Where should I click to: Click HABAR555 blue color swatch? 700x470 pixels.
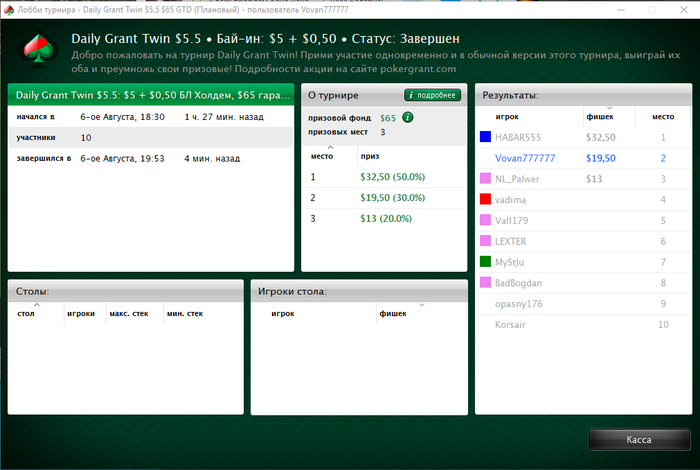(485, 137)
